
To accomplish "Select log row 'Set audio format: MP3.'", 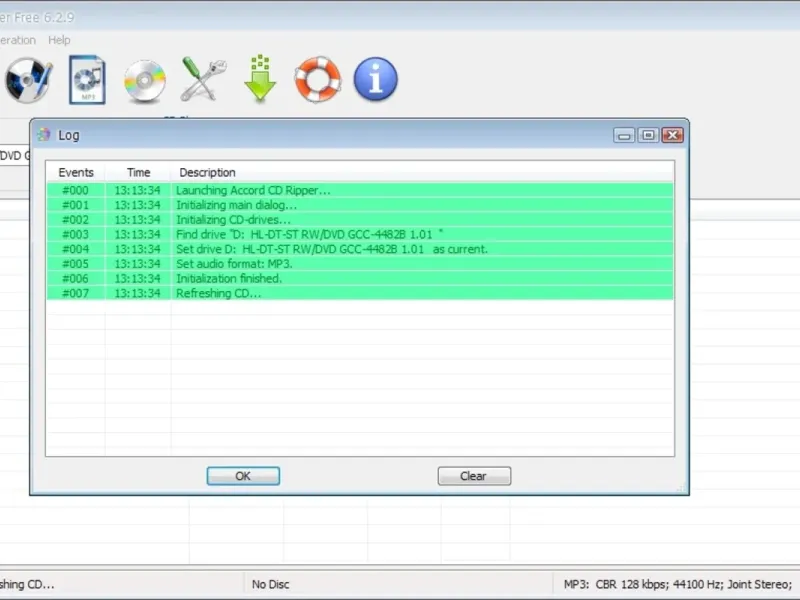I will tap(360, 264).
